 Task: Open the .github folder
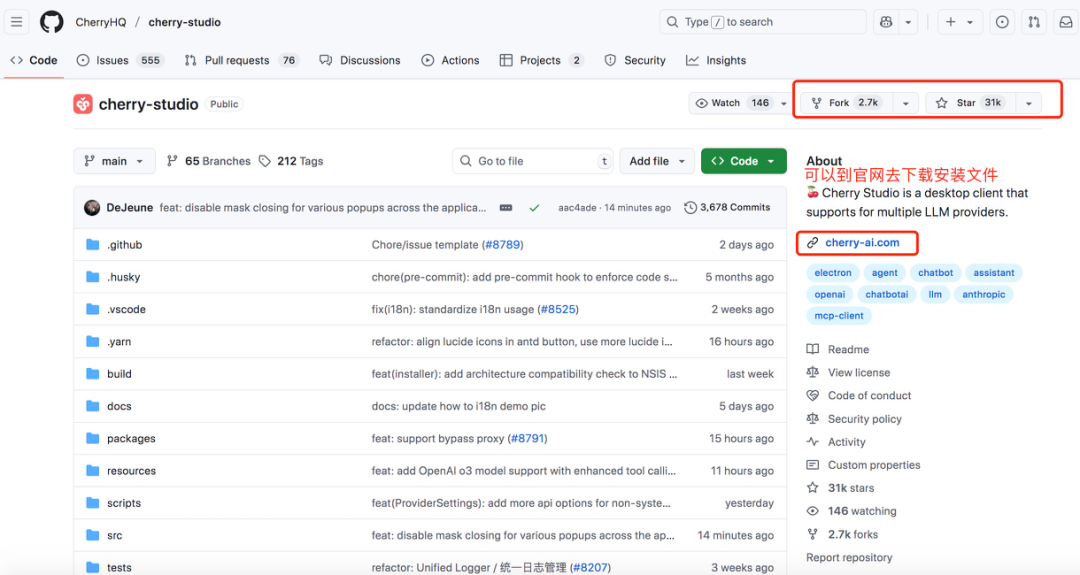click(x=124, y=244)
